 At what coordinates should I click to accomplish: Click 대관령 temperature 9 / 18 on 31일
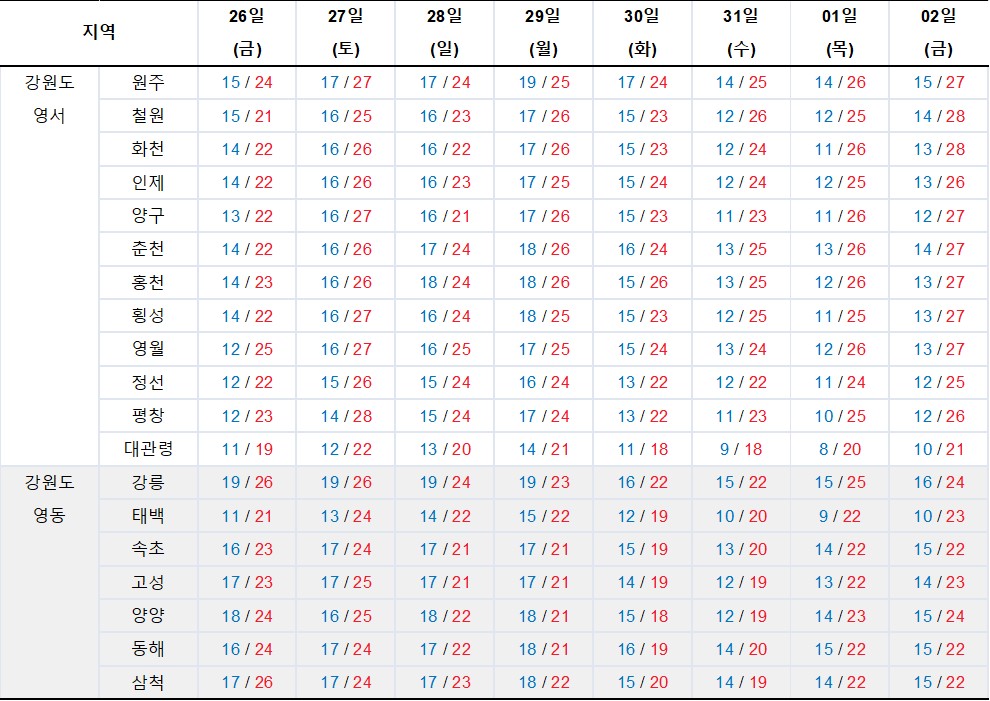[x=741, y=449]
